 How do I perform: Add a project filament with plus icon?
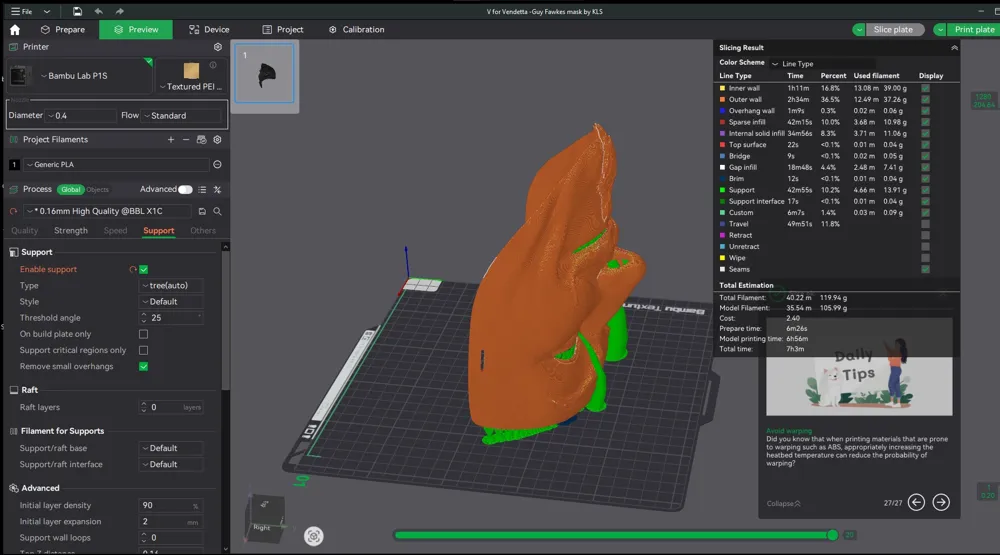[171, 140]
